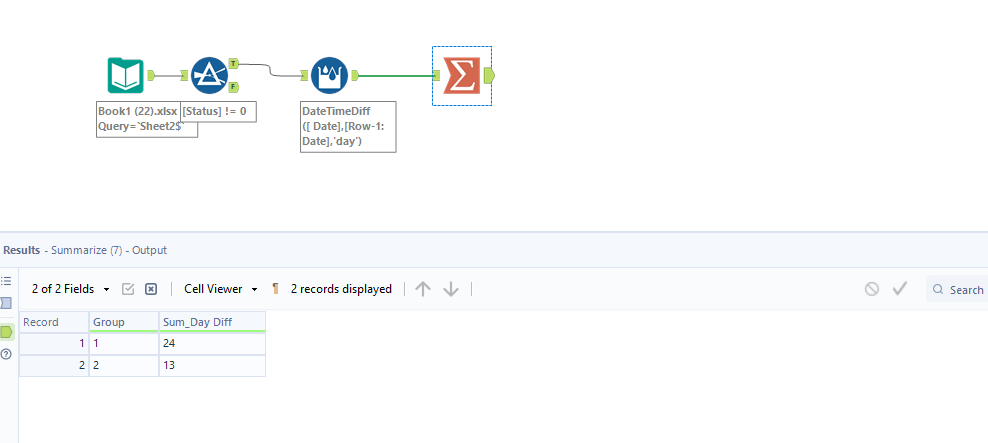Select the Multi-Row Formula tool icon

(x=330, y=76)
